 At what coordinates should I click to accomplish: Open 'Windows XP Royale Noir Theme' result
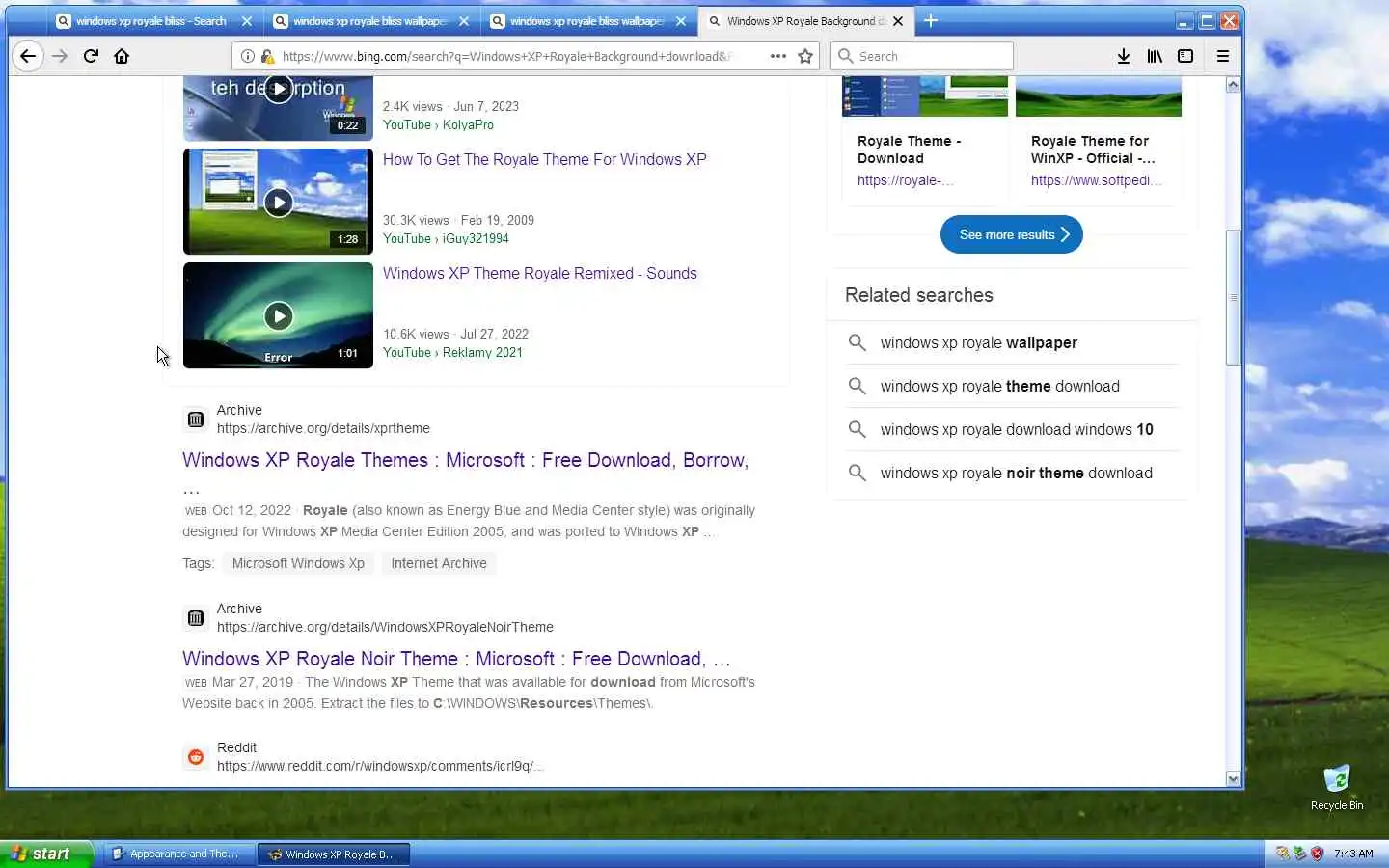coord(456,659)
